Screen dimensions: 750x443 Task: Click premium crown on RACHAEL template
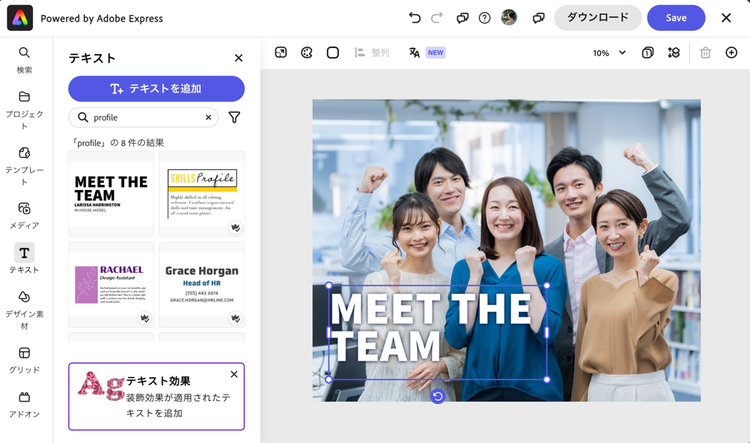pos(144,318)
